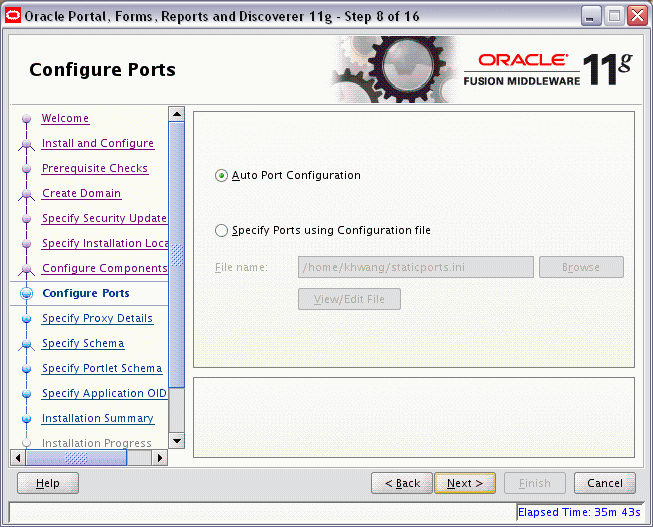653x527 pixels.
Task: Go back with the Back button
Action: click(x=402, y=483)
